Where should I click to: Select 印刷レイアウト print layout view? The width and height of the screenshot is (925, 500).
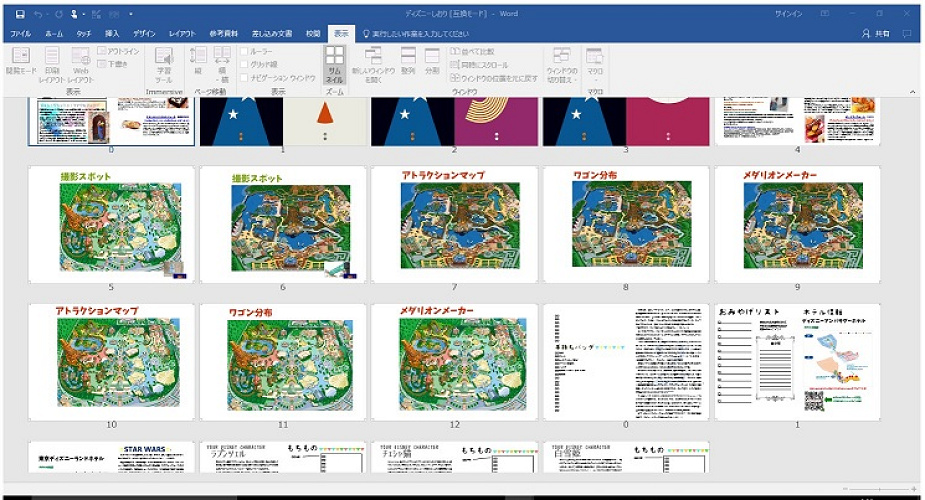tap(51, 63)
